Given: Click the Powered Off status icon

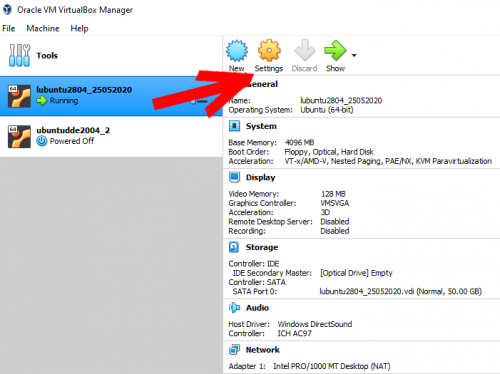Looking at the screenshot, I should tap(42, 141).
